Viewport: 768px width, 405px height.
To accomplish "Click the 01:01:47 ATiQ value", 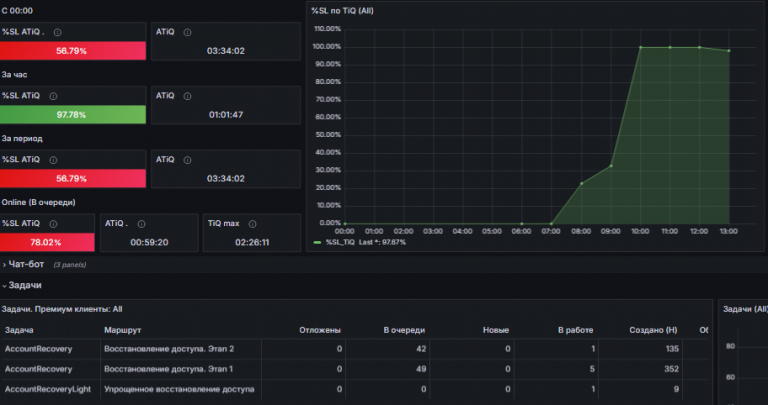I will pos(226,115).
